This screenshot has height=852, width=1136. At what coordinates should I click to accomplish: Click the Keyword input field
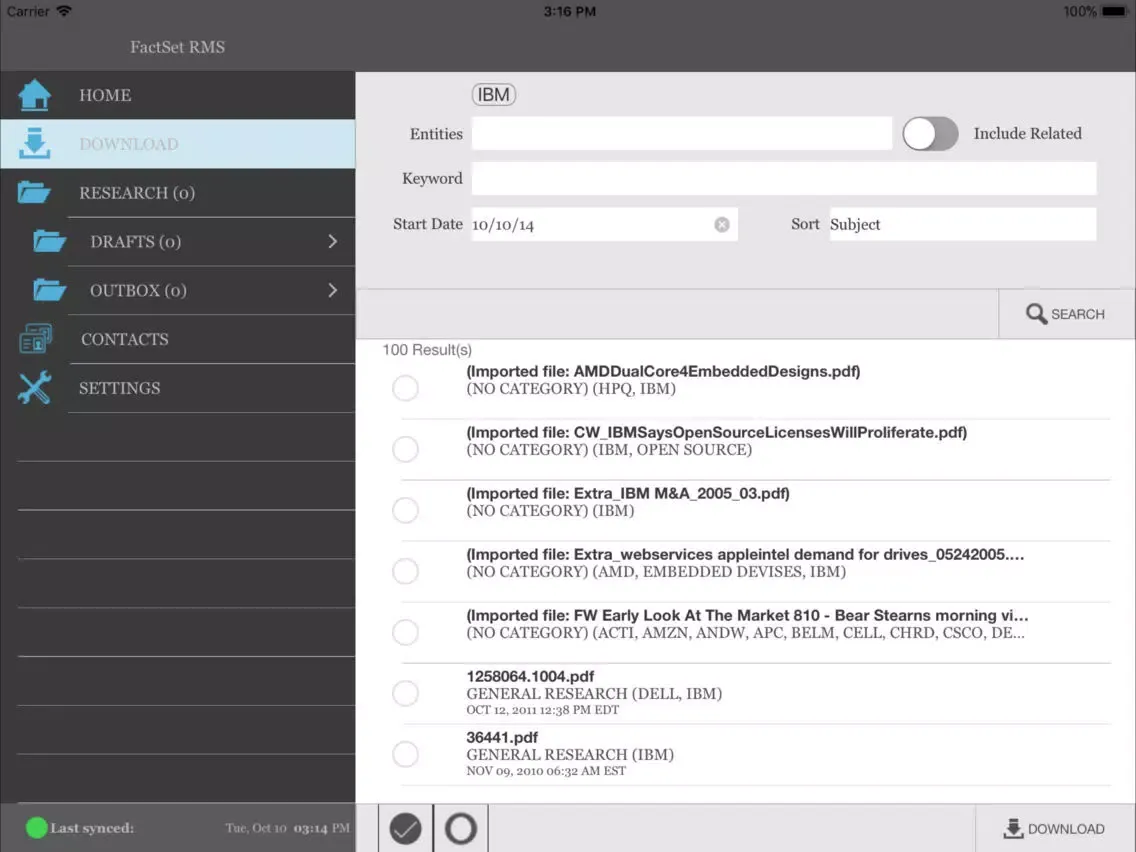[784, 178]
